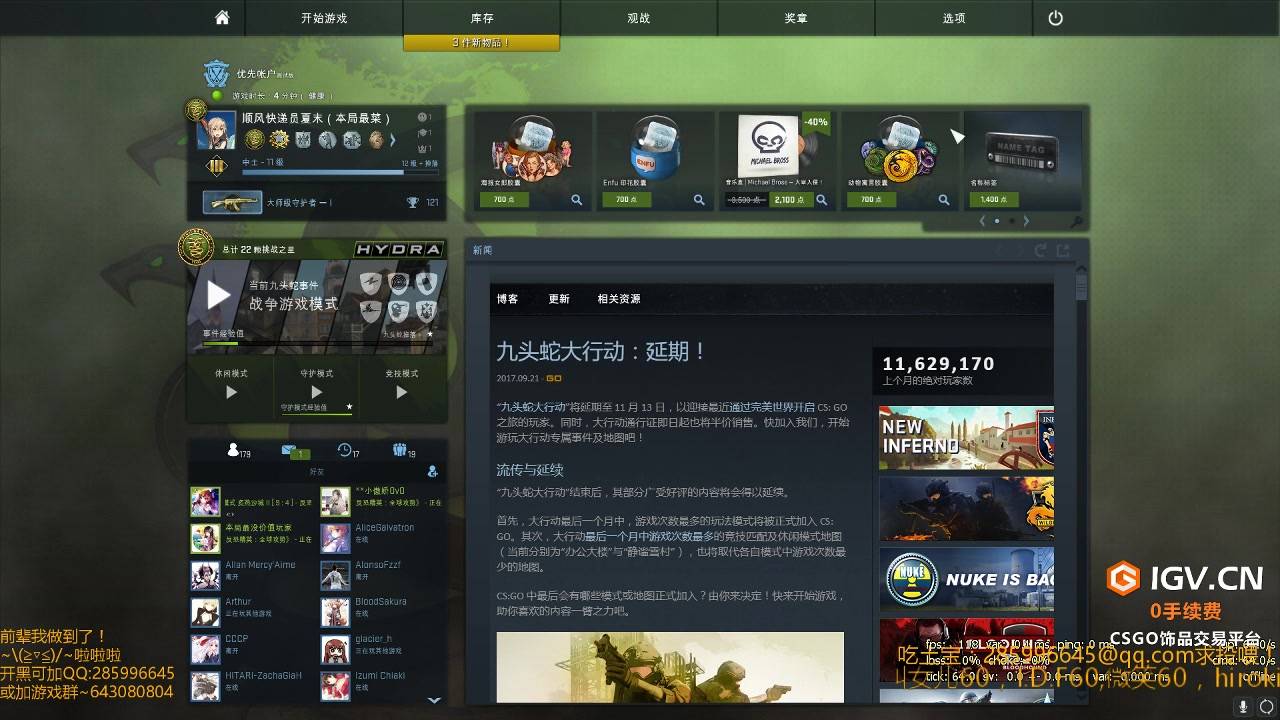The height and width of the screenshot is (720, 1280).
Task: Reload the news panel
Action: (1041, 250)
